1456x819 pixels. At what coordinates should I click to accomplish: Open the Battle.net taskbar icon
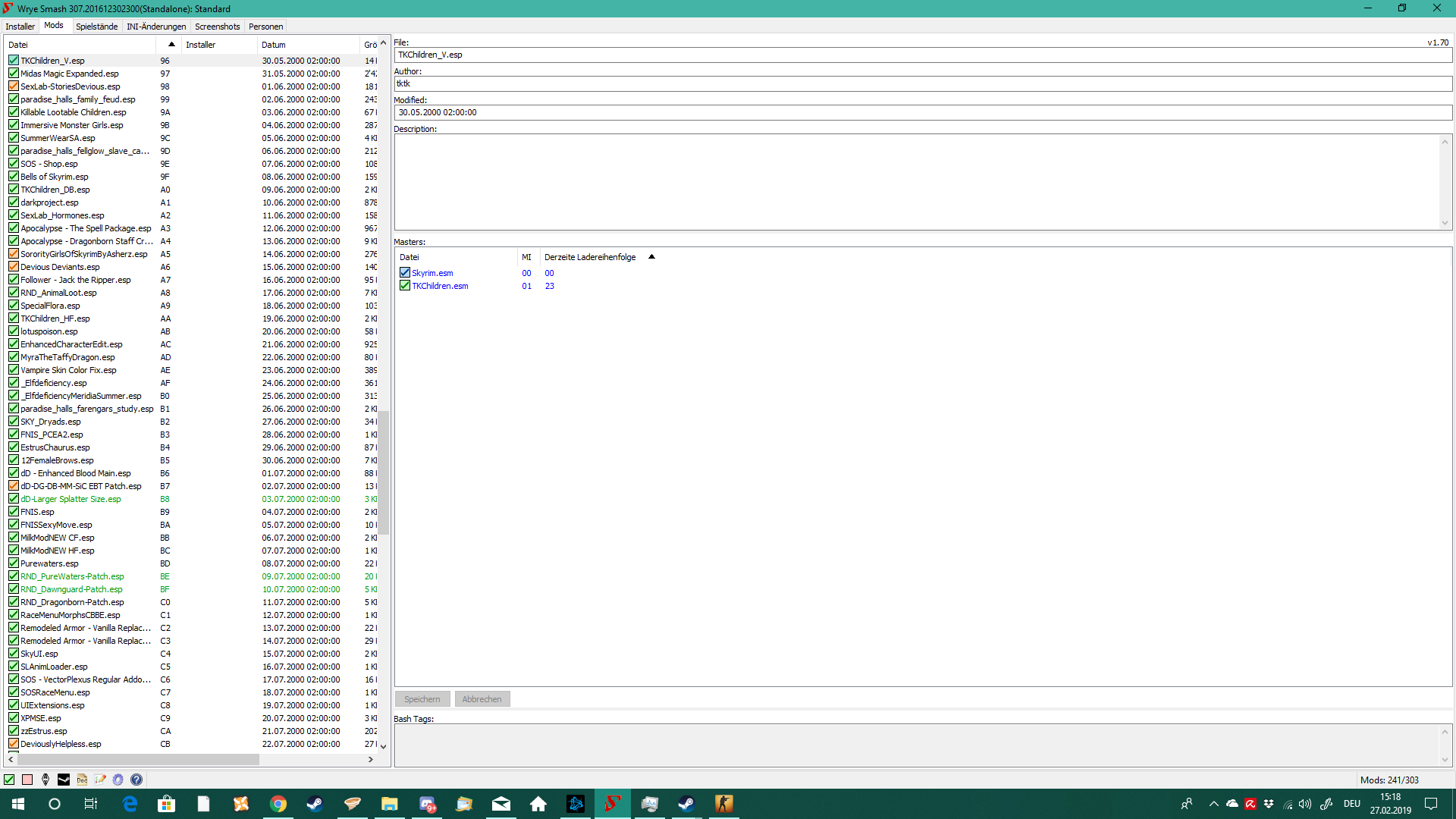576,804
